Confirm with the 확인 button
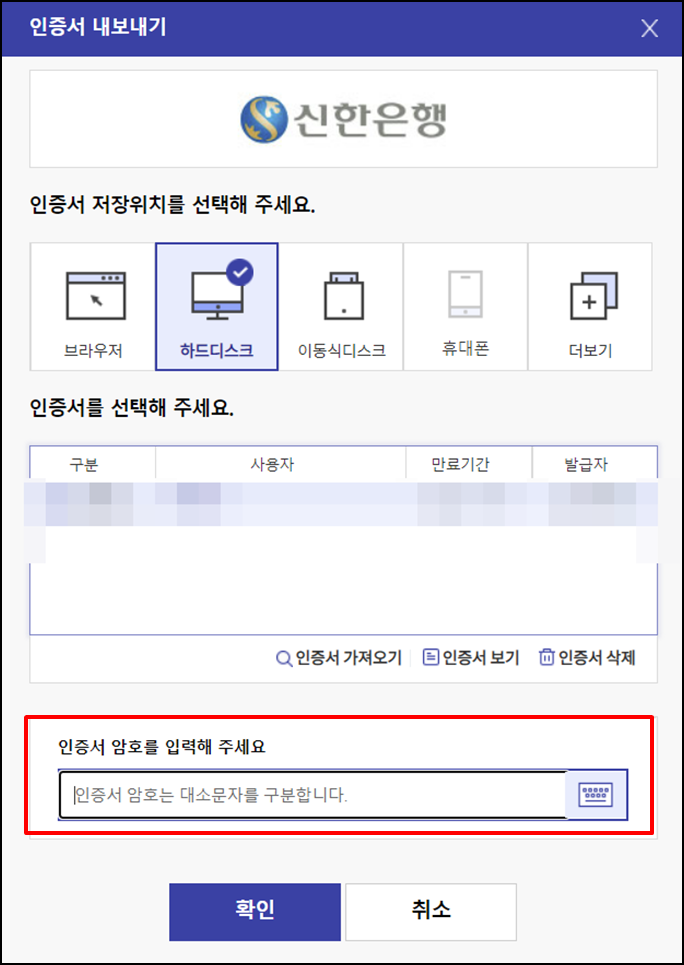The image size is (684, 965). click(x=255, y=912)
